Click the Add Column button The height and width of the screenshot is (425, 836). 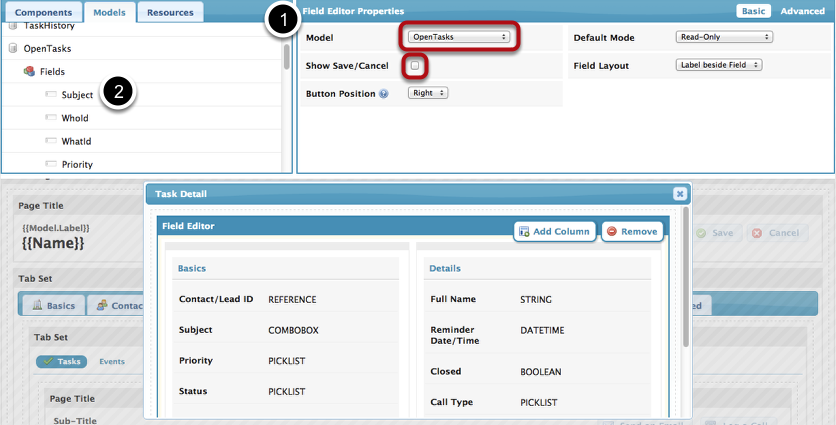tap(554, 232)
